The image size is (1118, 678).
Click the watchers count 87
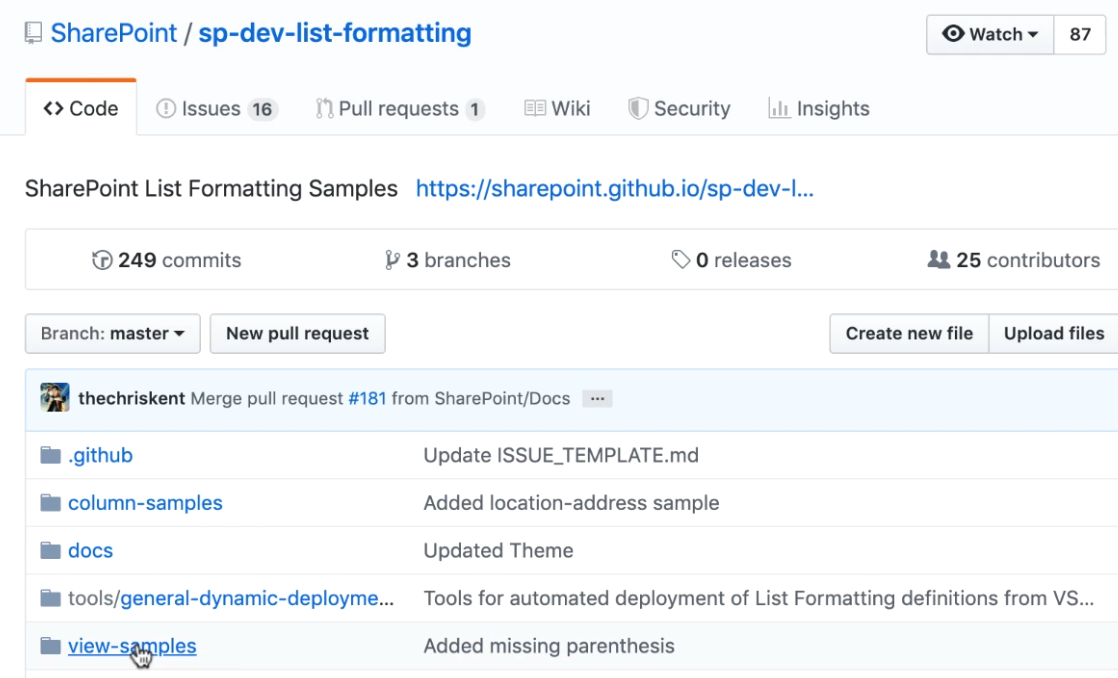pos(1079,34)
